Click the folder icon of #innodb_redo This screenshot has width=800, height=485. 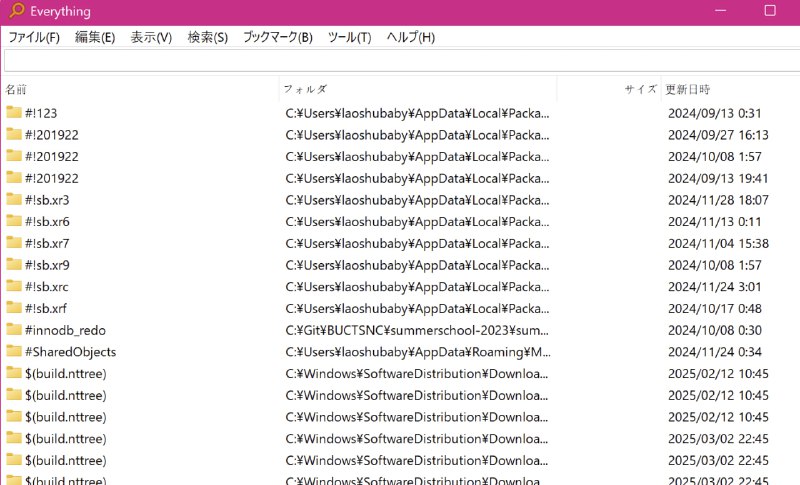coord(14,329)
